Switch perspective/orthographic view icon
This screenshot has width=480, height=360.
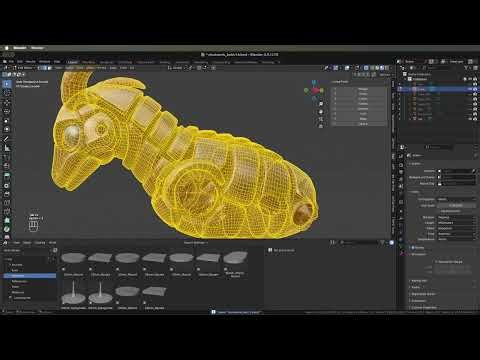(321, 127)
